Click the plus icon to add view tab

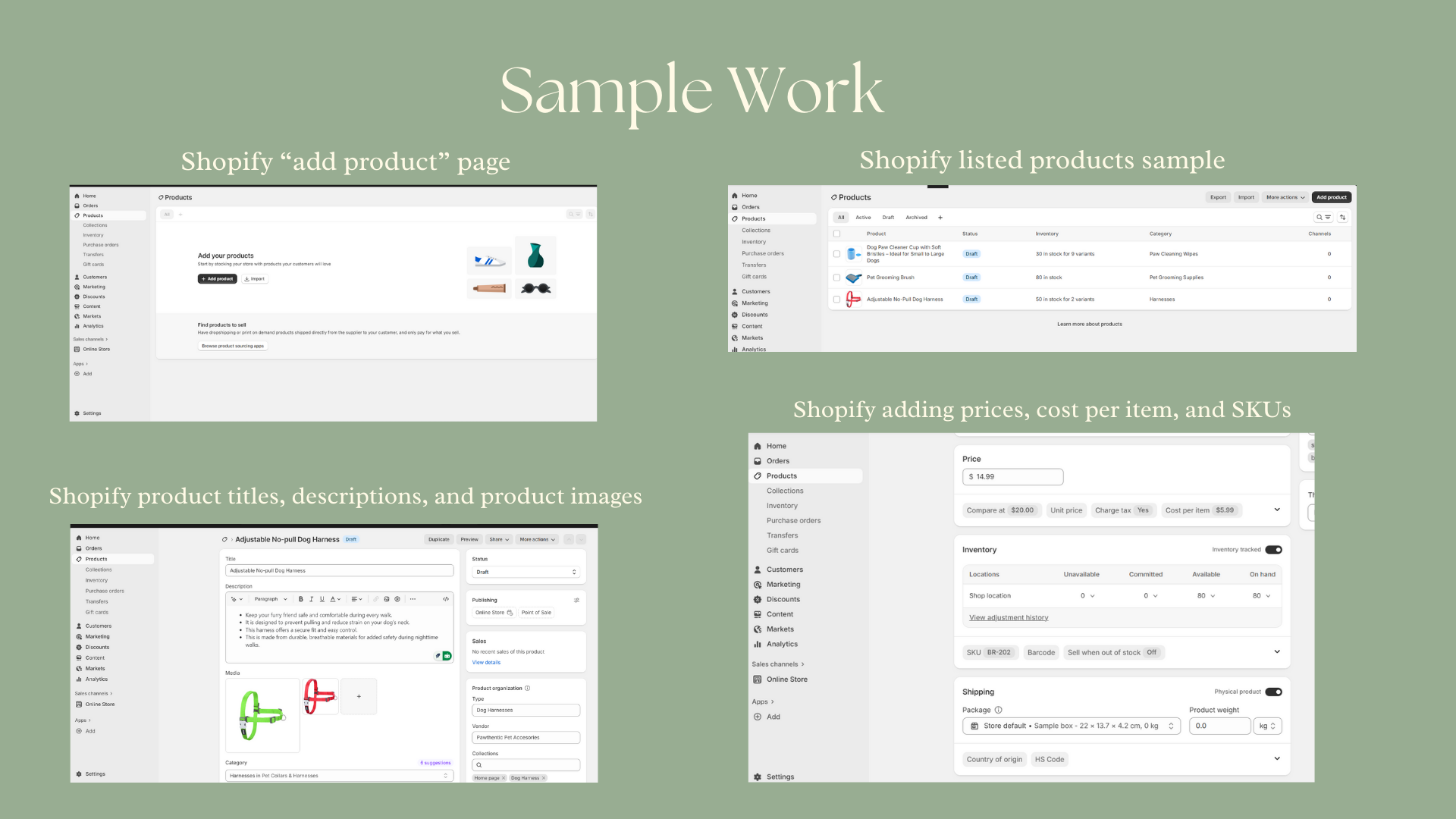click(940, 218)
